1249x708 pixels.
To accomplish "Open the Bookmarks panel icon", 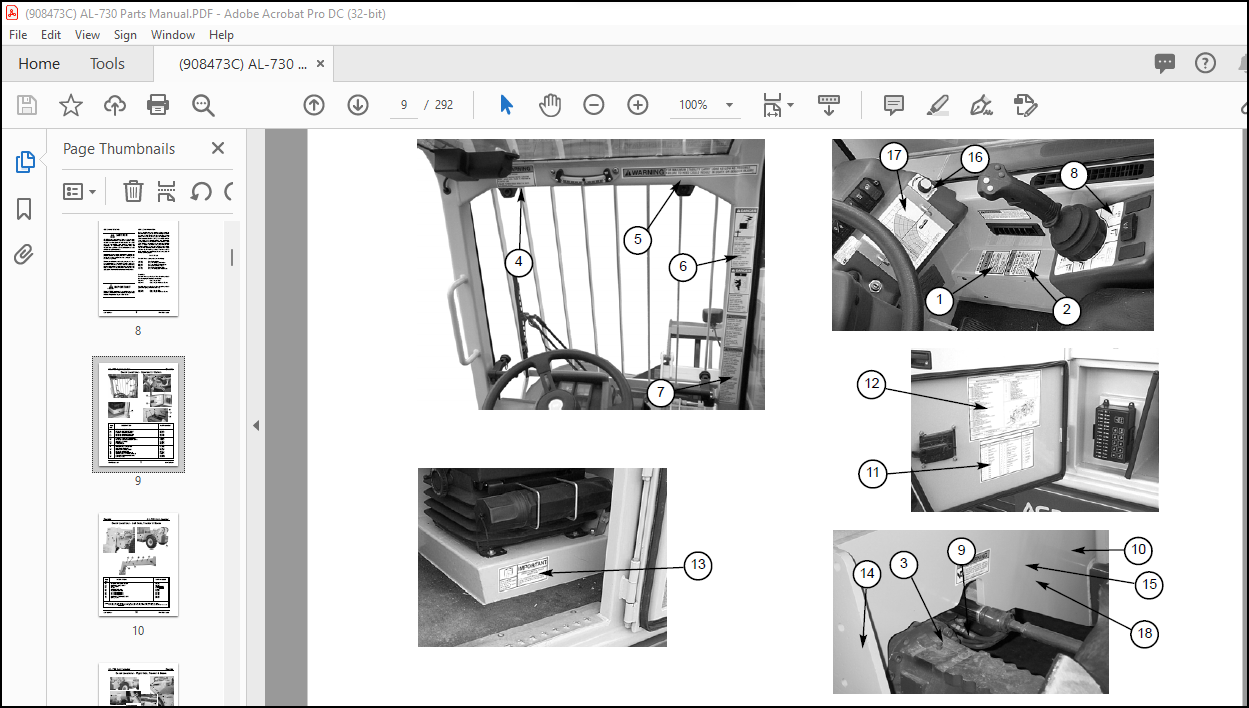I will tap(25, 209).
